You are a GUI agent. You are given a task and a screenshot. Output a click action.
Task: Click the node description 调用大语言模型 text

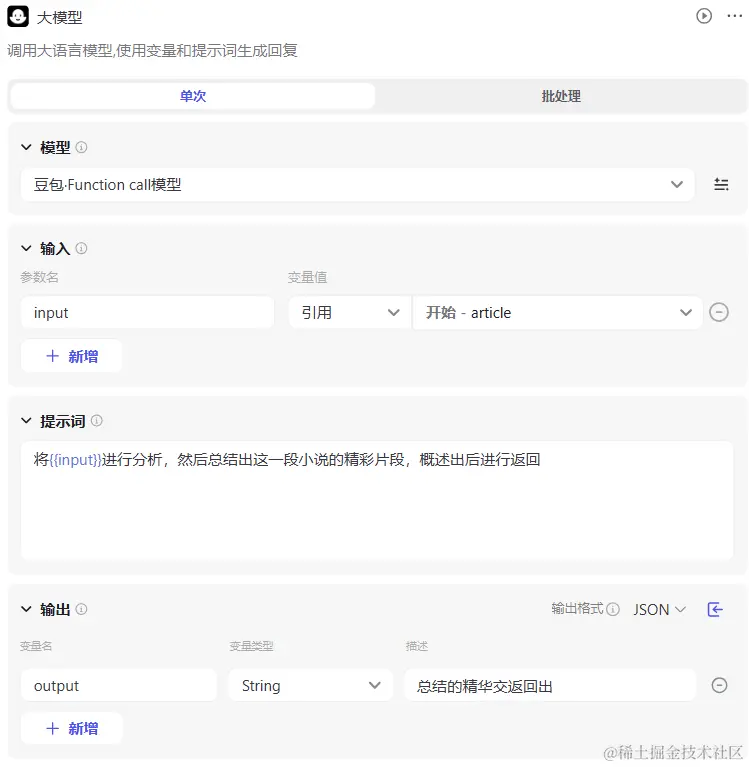pyautogui.click(x=152, y=50)
